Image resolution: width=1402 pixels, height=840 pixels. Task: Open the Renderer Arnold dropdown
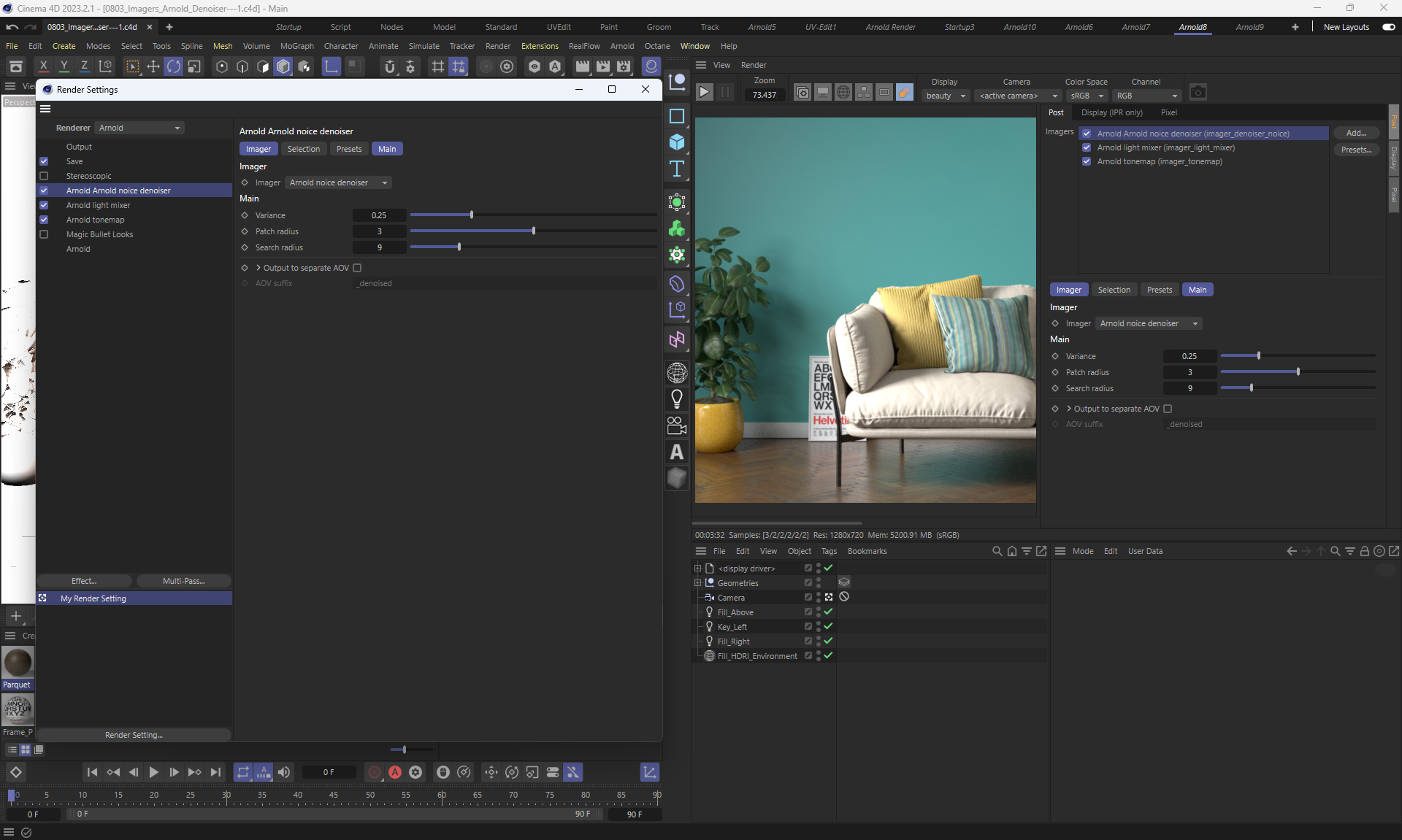139,128
